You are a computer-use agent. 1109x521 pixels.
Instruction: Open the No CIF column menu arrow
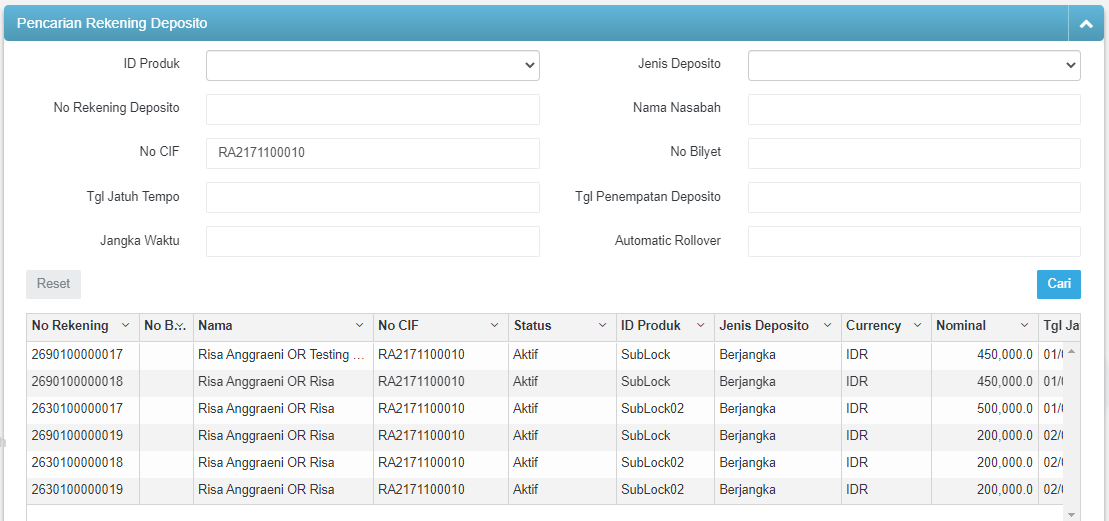pyautogui.click(x=494, y=326)
